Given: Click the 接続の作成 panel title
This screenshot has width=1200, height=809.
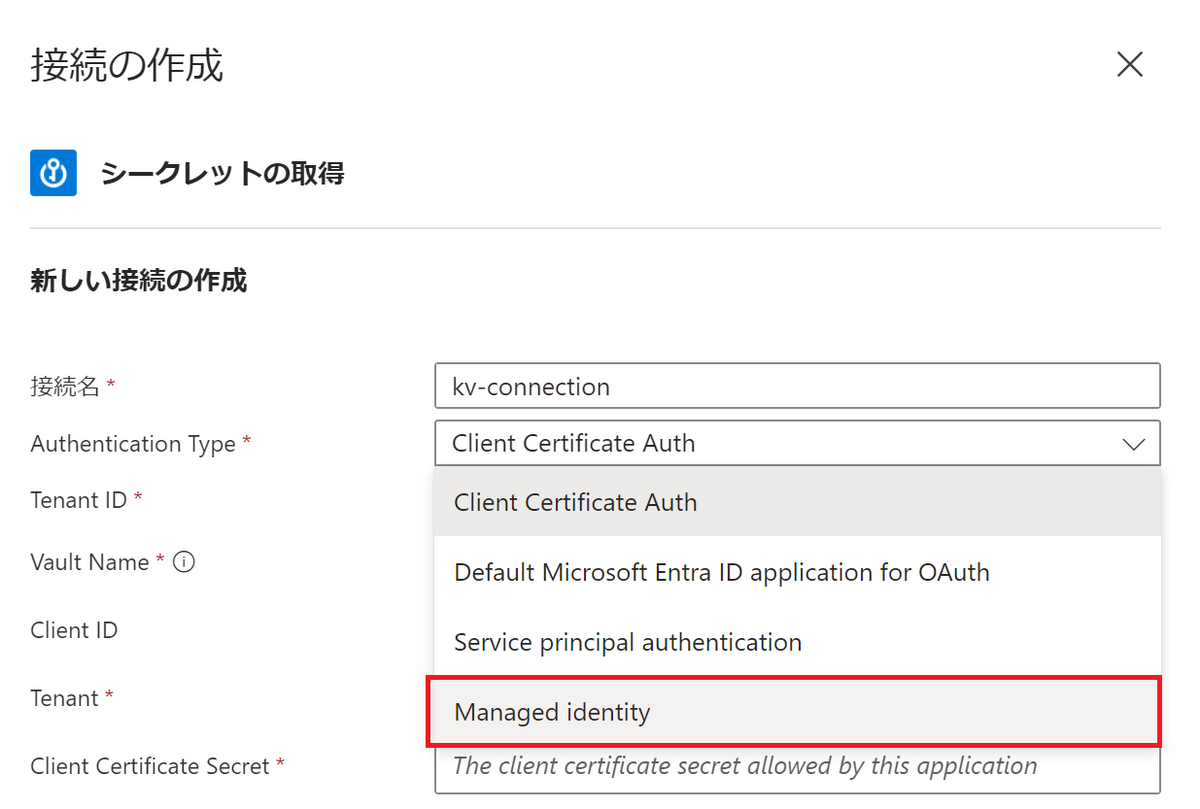Looking at the screenshot, I should pyautogui.click(x=127, y=65).
